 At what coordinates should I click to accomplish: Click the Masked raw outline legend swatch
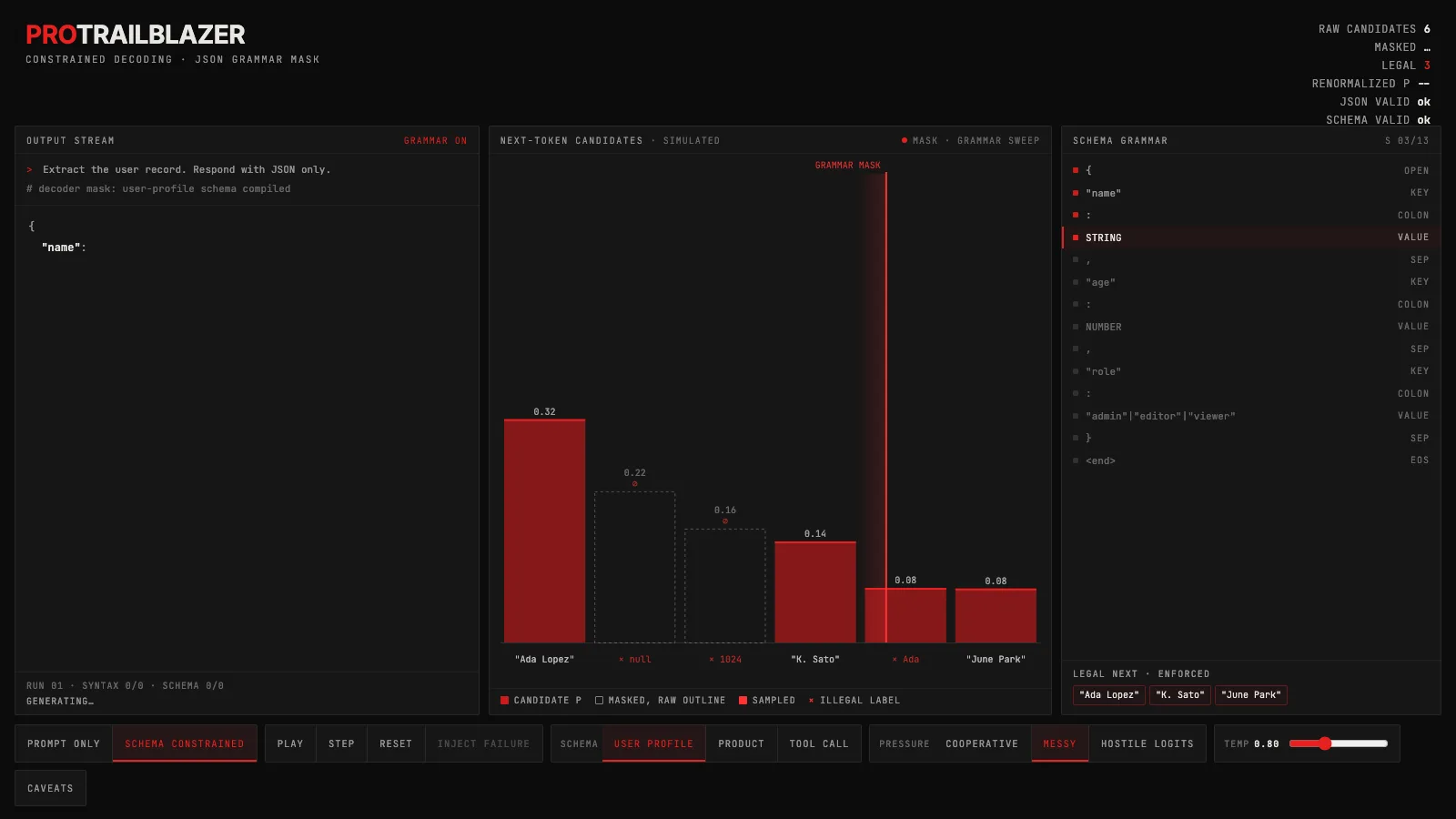pos(599,700)
